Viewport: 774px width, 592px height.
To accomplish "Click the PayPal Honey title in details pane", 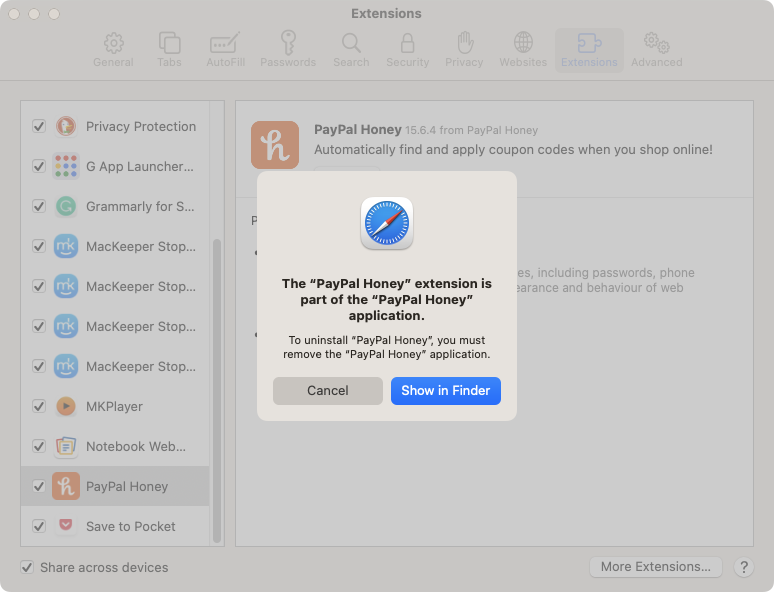I will [x=357, y=129].
